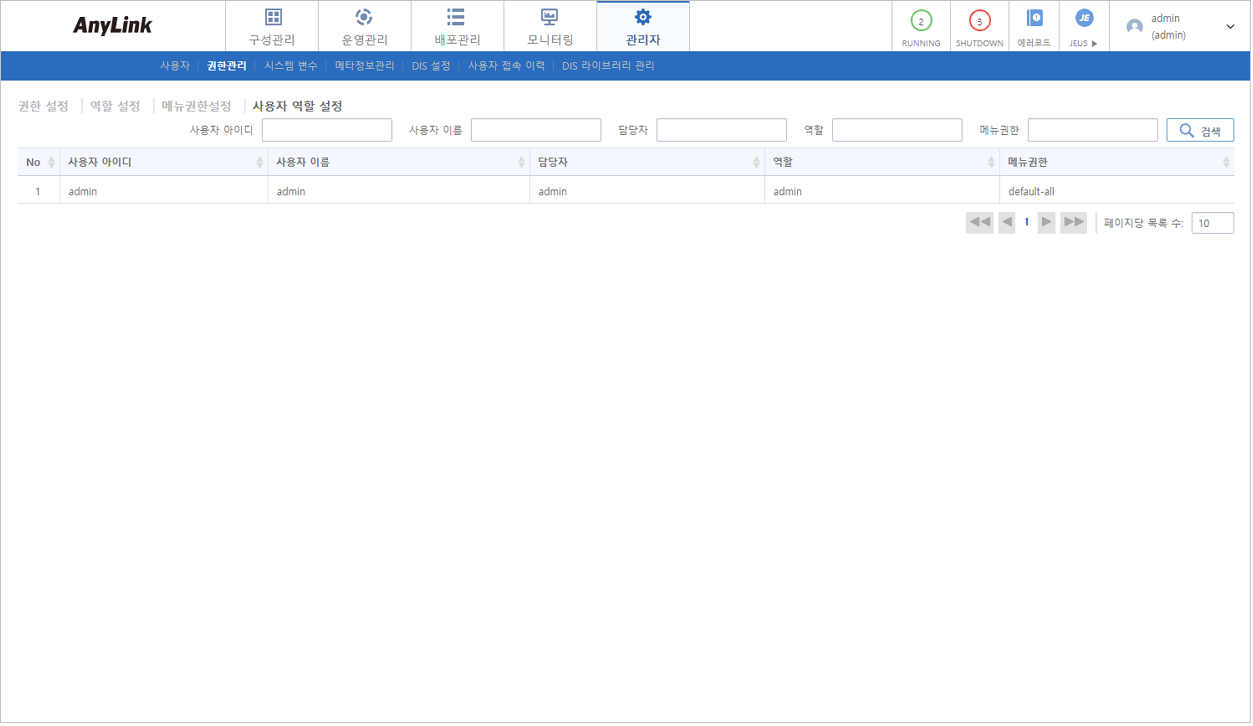Image resolution: width=1253 pixels, height=726 pixels.
Task: Click the JE JEUS circle icon
Action: 1083,18
